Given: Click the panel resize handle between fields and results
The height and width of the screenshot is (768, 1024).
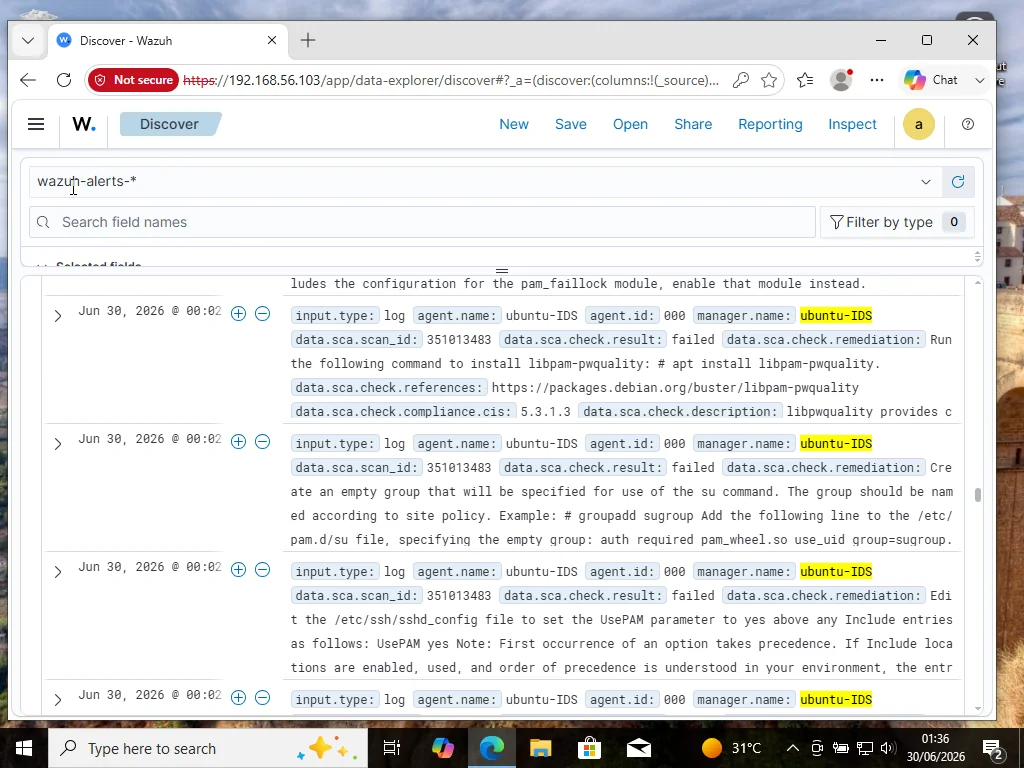Looking at the screenshot, I should 502,270.
